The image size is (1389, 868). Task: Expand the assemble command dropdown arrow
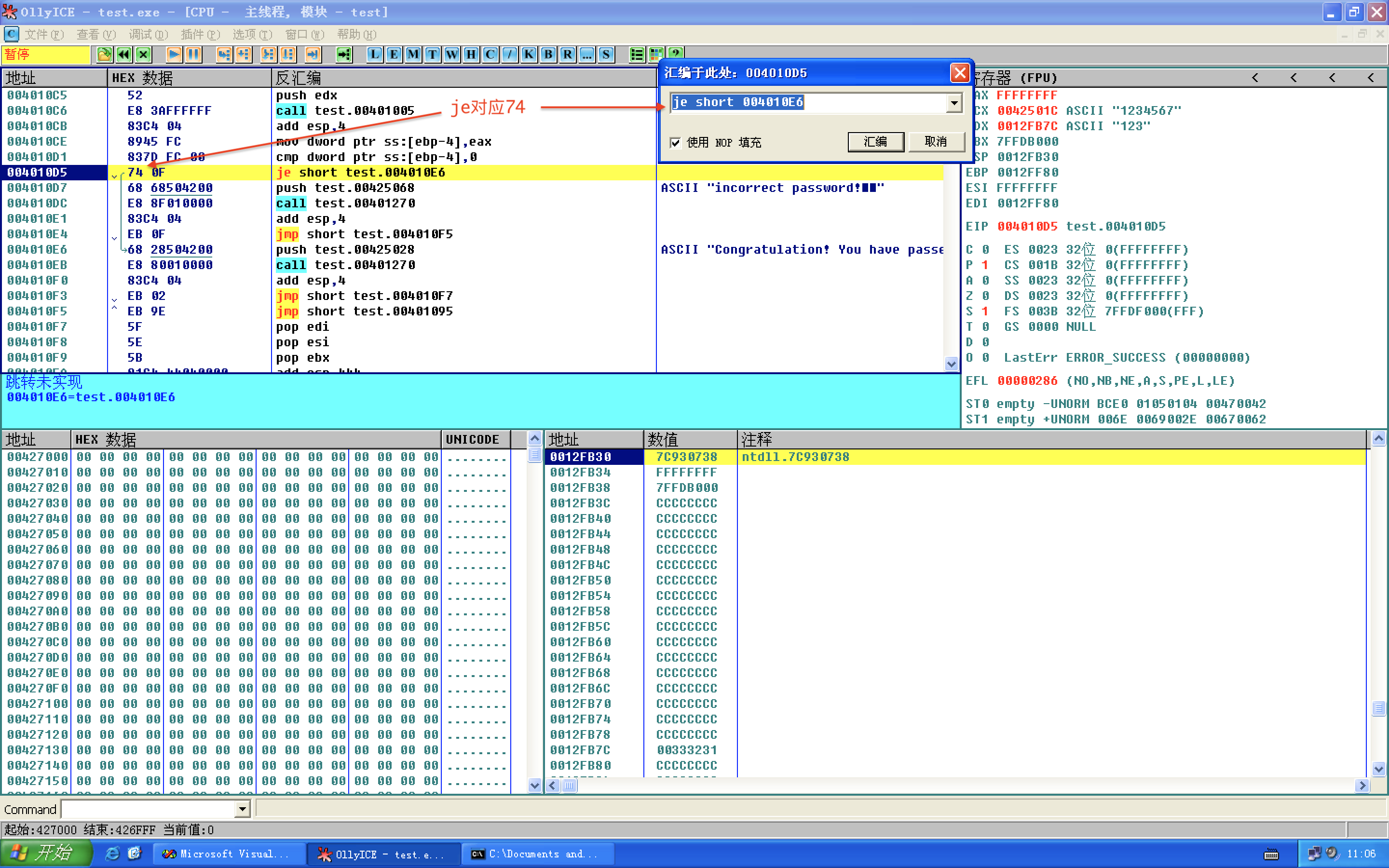pyautogui.click(x=954, y=103)
